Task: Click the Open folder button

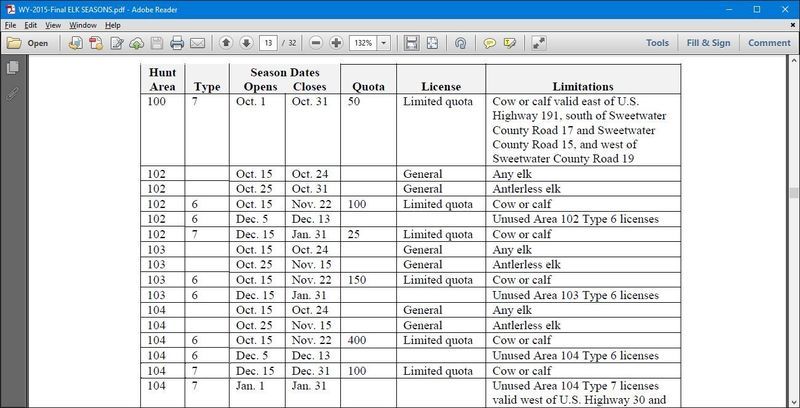Action: click(x=28, y=43)
